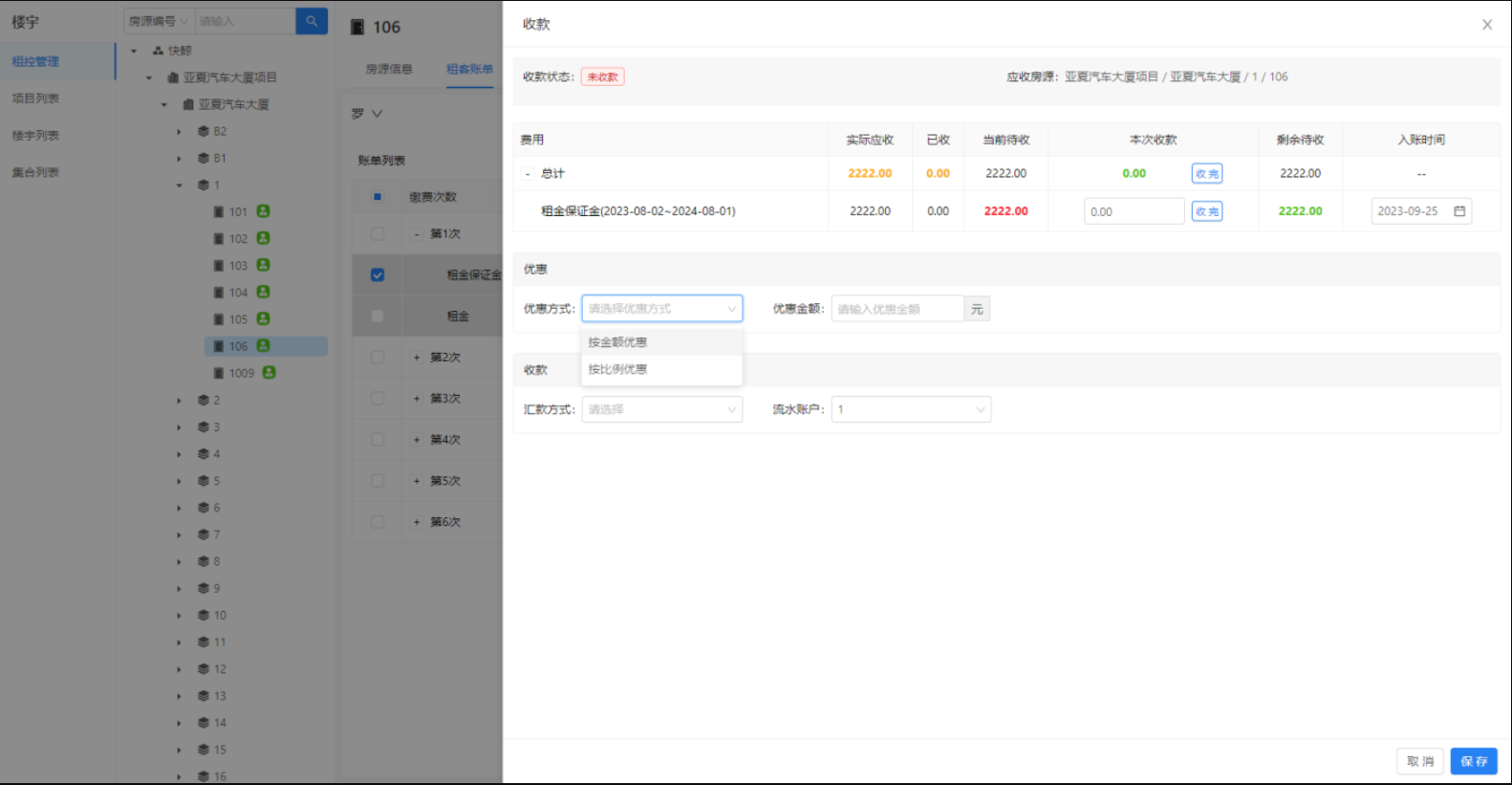Image resolution: width=1512 pixels, height=785 pixels.
Task: Click the B2 floor layers icon
Action: [x=204, y=131]
